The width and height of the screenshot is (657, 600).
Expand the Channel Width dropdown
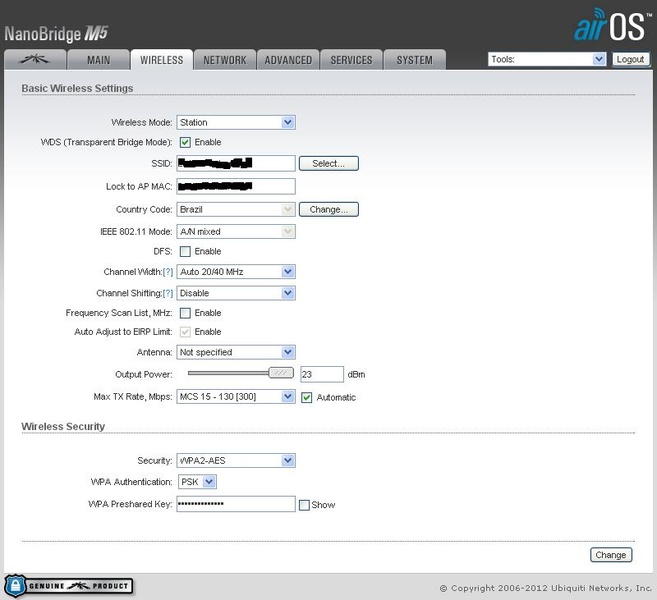[236, 272]
